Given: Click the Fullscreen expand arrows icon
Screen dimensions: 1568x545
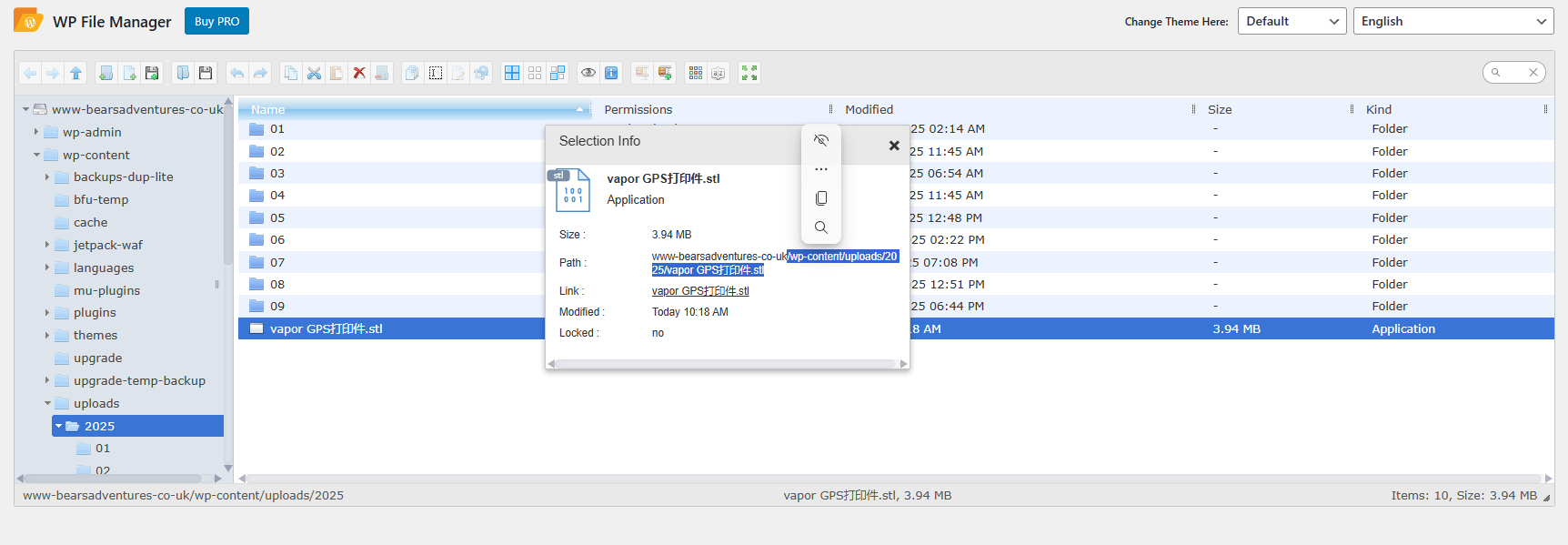Looking at the screenshot, I should [x=749, y=73].
